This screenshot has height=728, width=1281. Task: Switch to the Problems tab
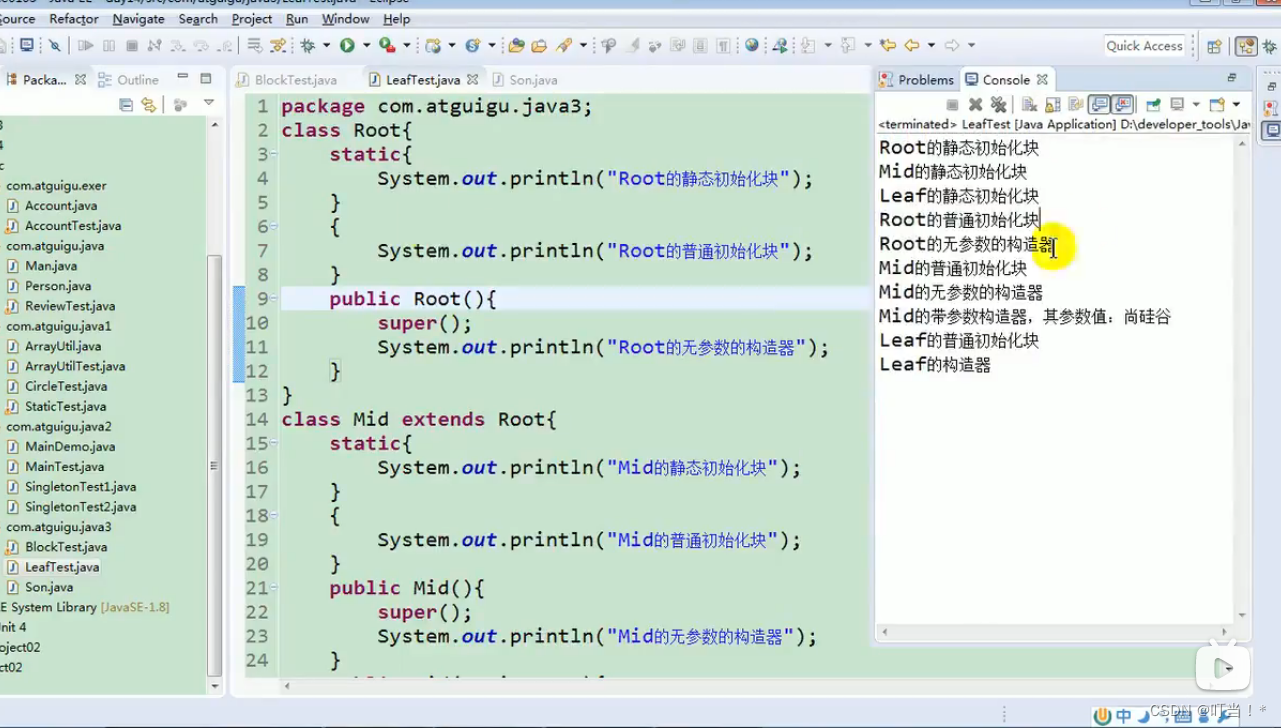click(x=917, y=80)
